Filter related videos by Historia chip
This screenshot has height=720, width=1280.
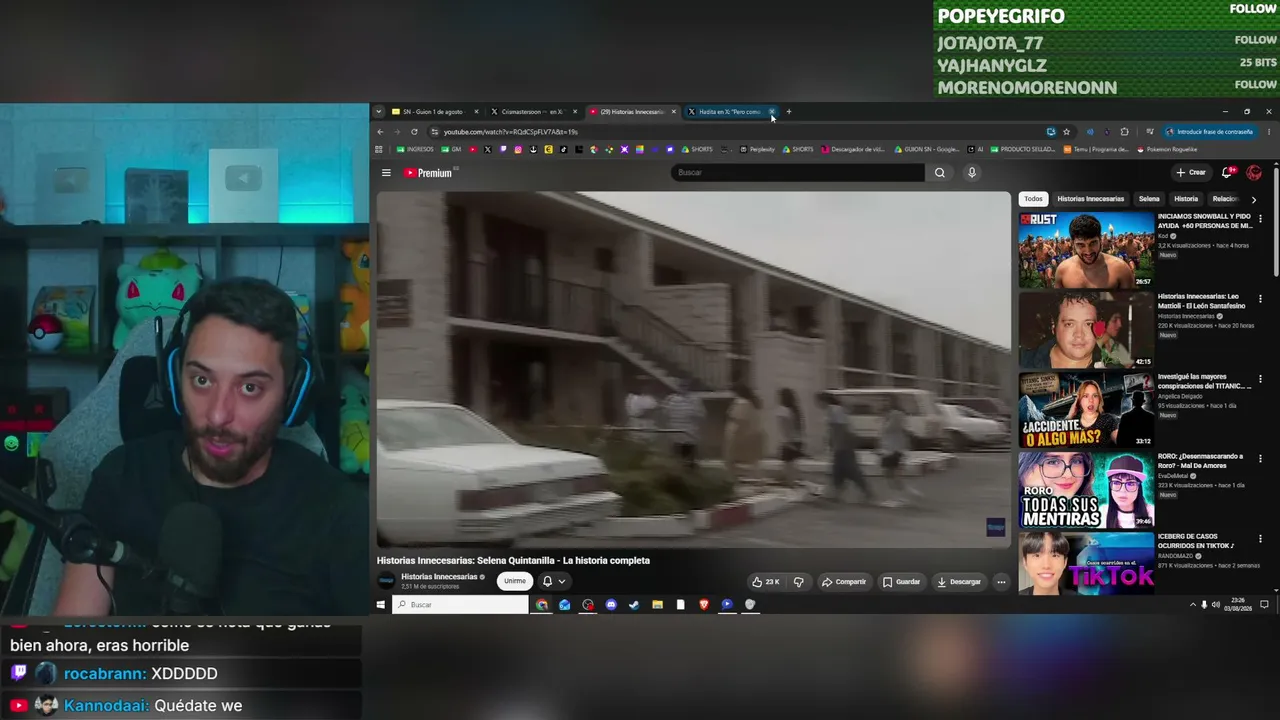[1186, 199]
